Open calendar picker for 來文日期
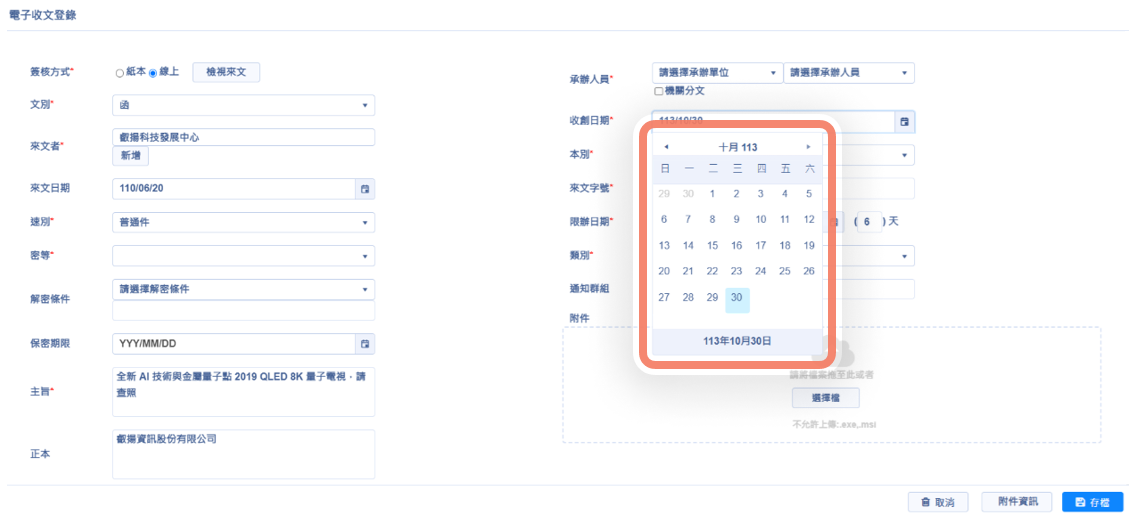Screen dimensions: 1129x516 pyautogui.click(x=365, y=188)
